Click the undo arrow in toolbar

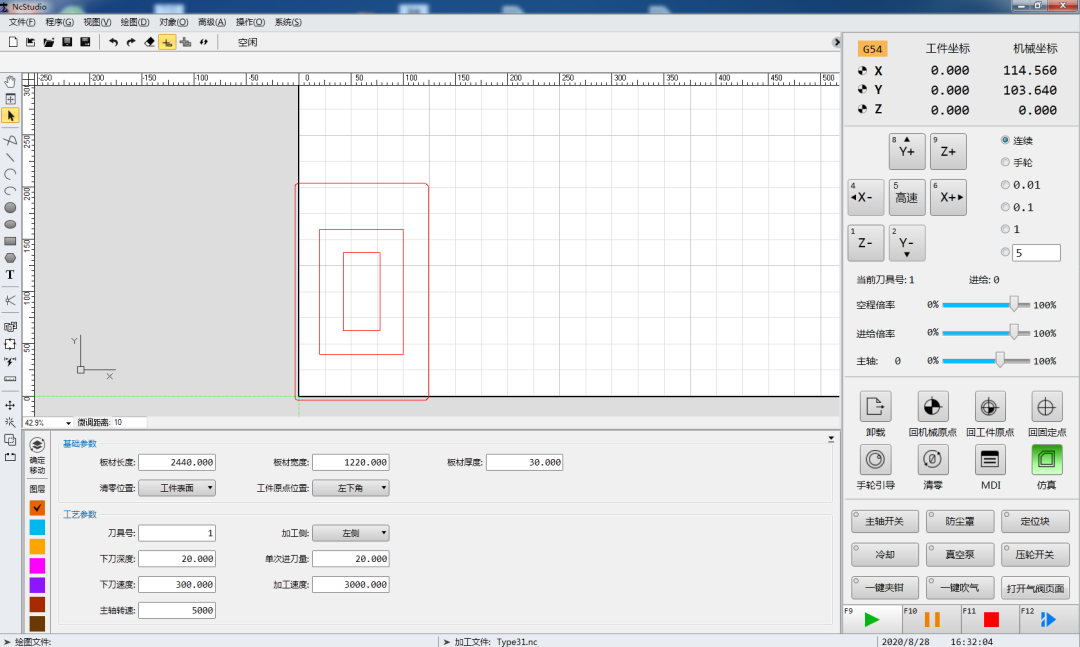[113, 42]
